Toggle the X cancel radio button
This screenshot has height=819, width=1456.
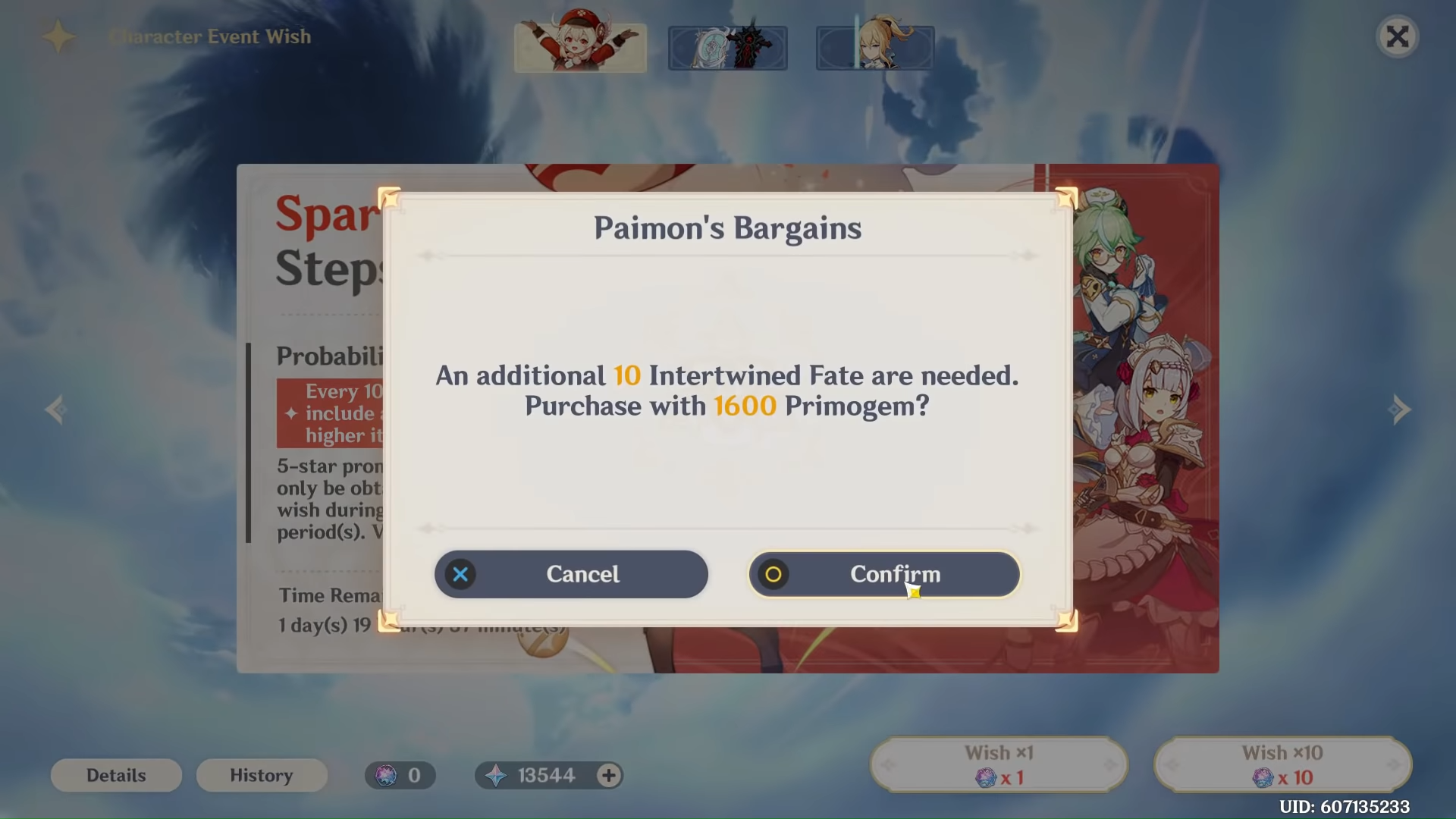point(460,574)
